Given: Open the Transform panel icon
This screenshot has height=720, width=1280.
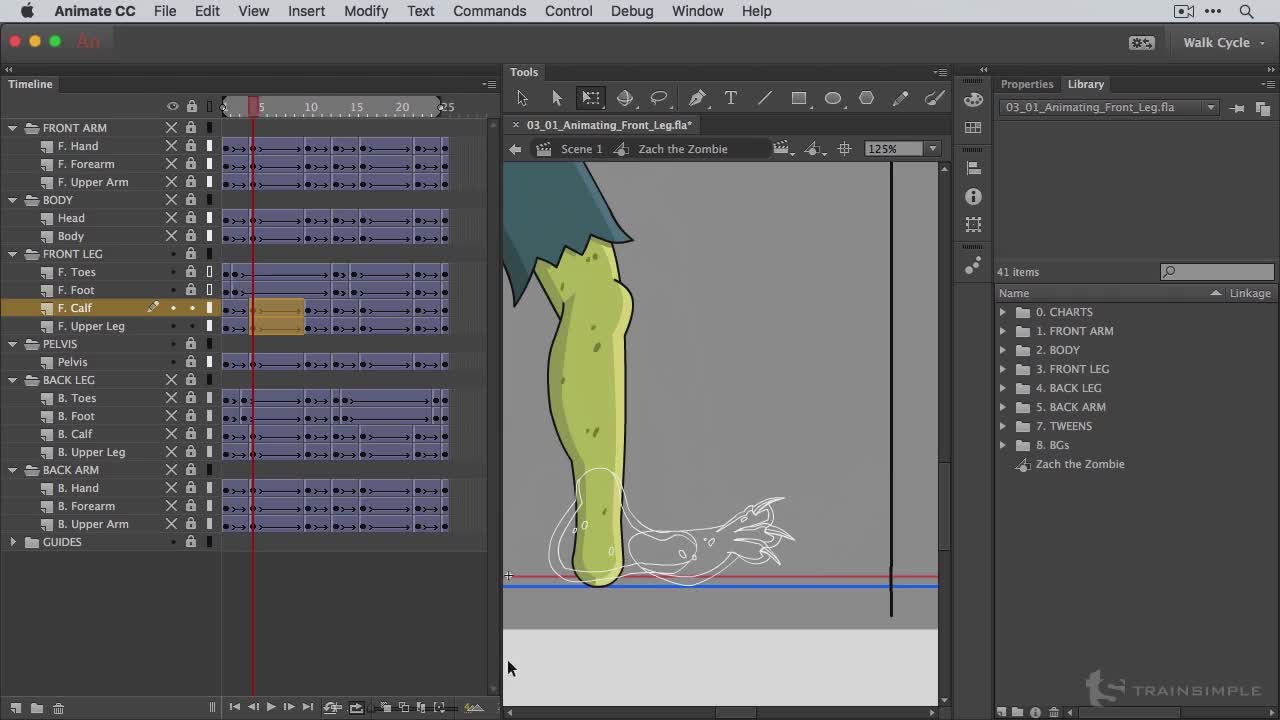Looking at the screenshot, I should (x=974, y=225).
